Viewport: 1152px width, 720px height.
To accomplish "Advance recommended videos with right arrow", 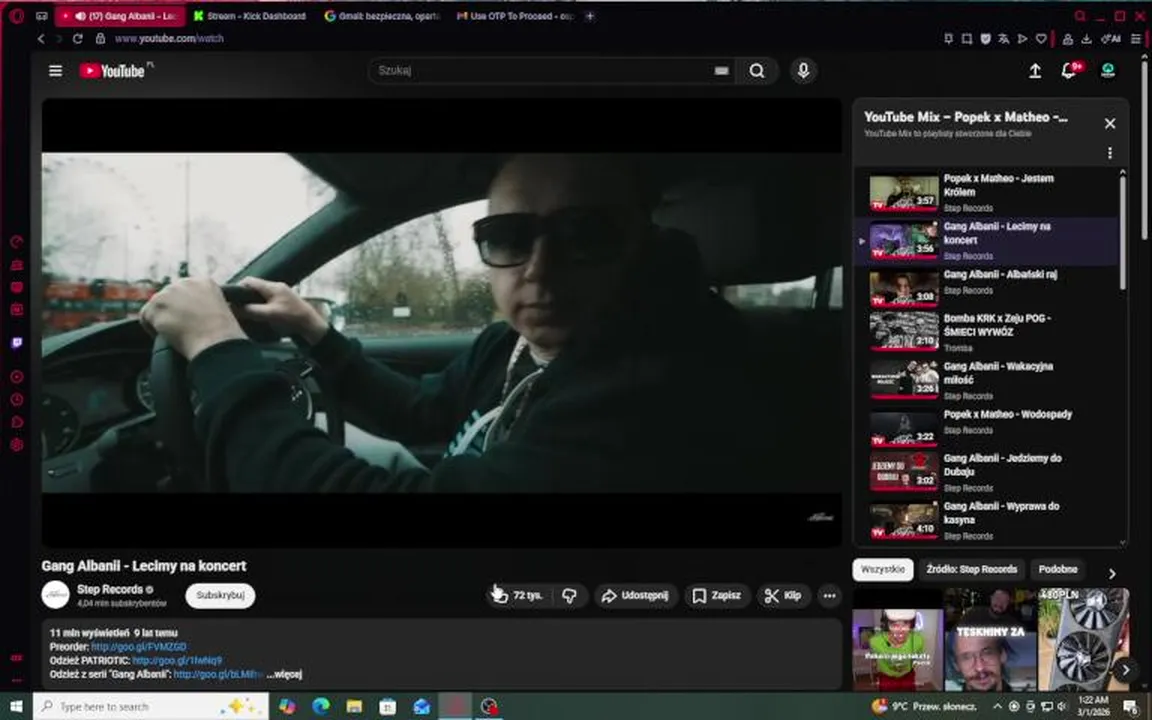I will click(1125, 669).
